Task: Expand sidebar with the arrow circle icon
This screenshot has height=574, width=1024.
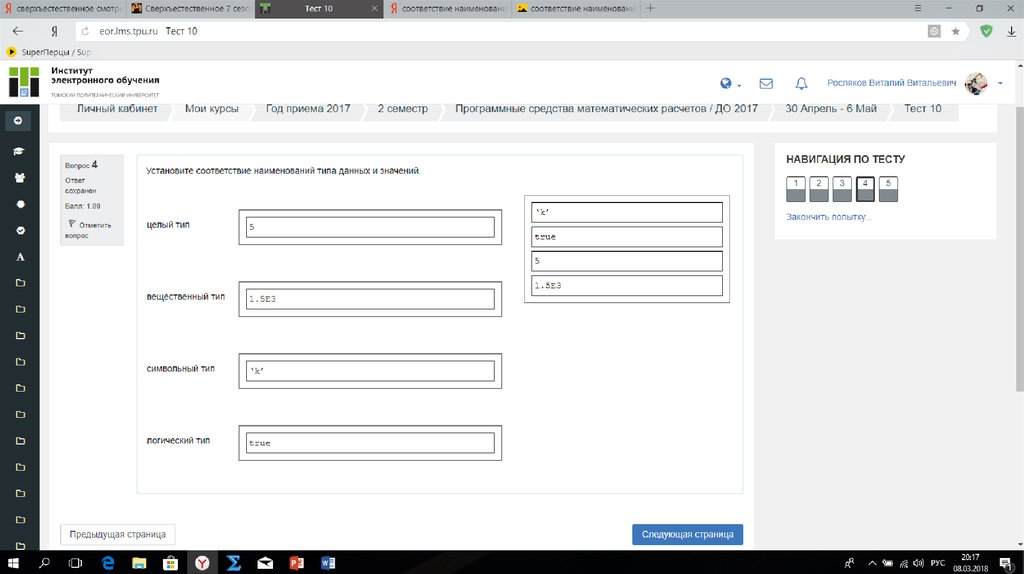Action: pyautogui.click(x=19, y=121)
